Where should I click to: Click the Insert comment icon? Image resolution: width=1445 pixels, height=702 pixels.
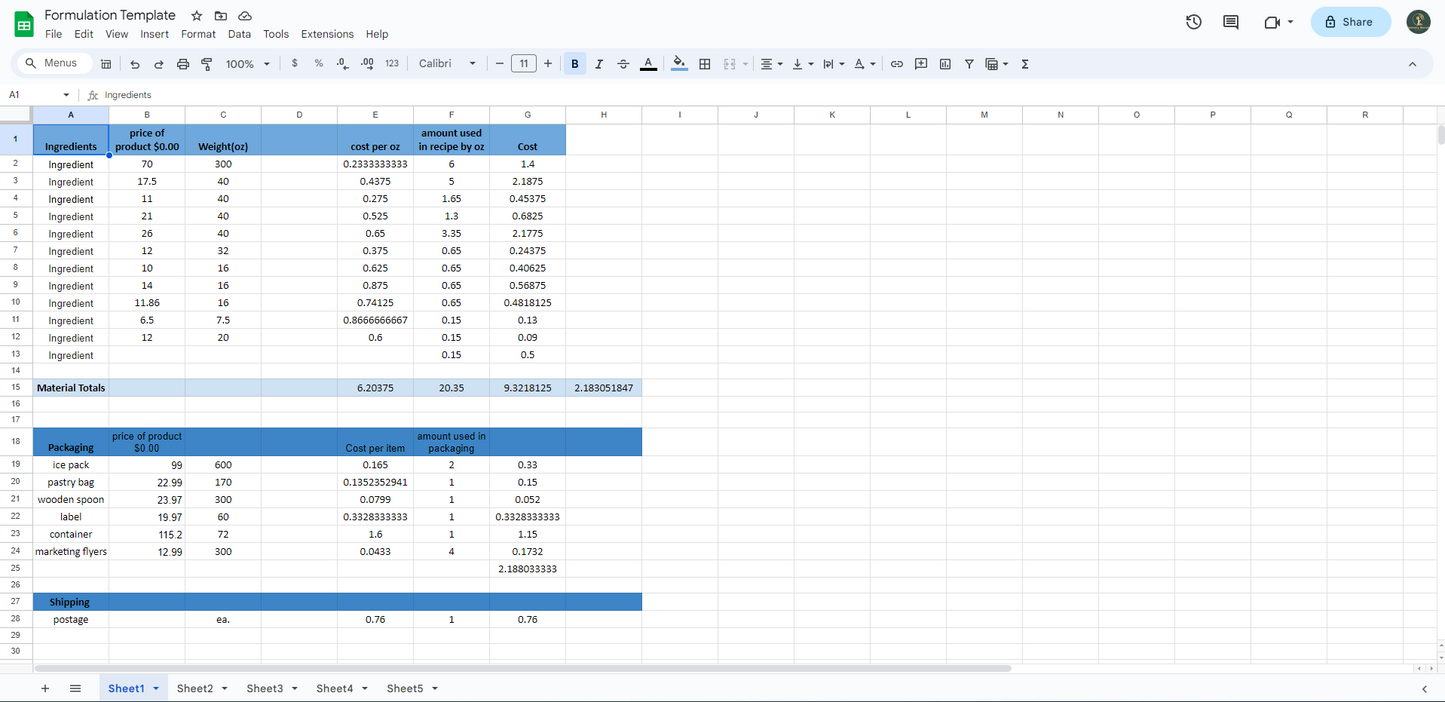coord(921,64)
